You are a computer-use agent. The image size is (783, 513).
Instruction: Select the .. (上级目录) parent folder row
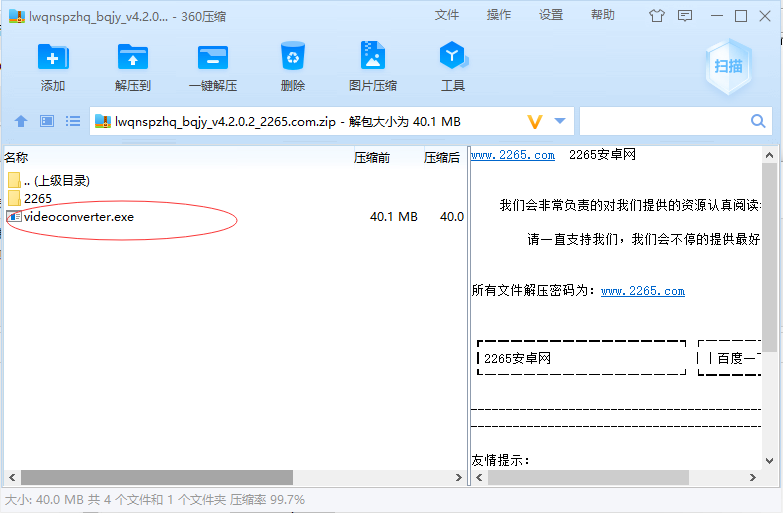click(x=235, y=180)
